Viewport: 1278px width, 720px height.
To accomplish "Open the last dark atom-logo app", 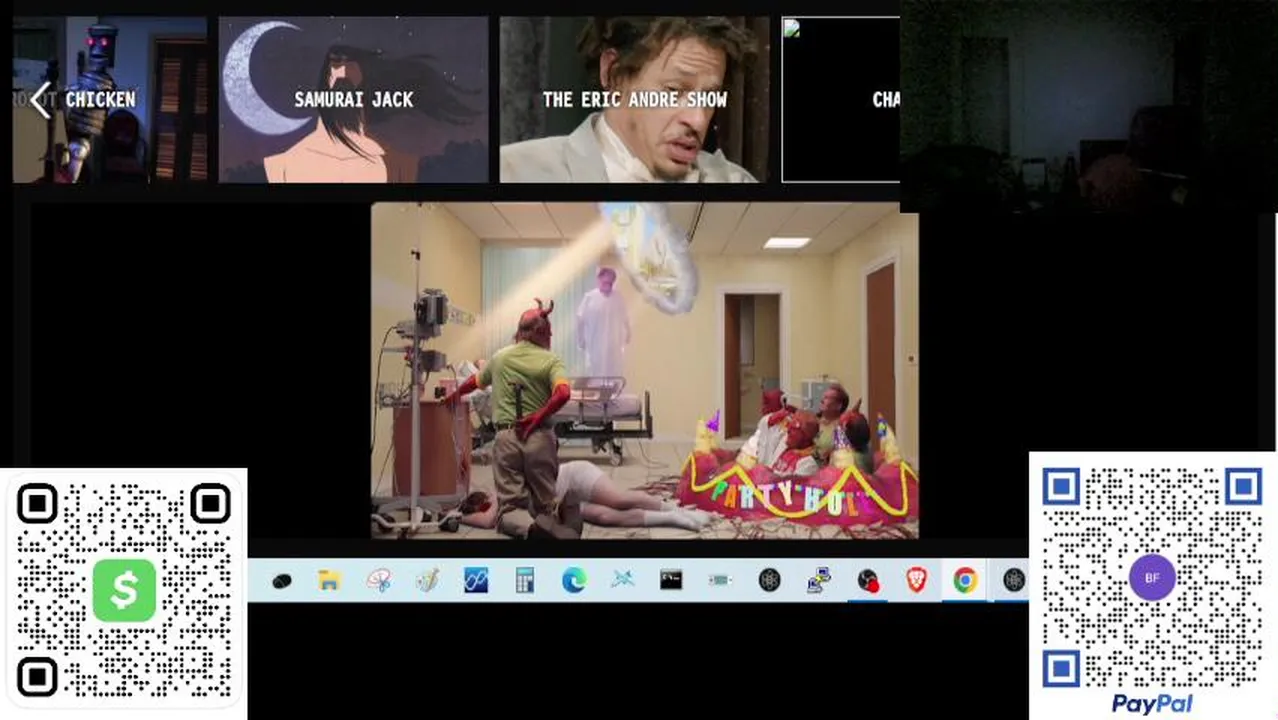I will click(x=1014, y=580).
